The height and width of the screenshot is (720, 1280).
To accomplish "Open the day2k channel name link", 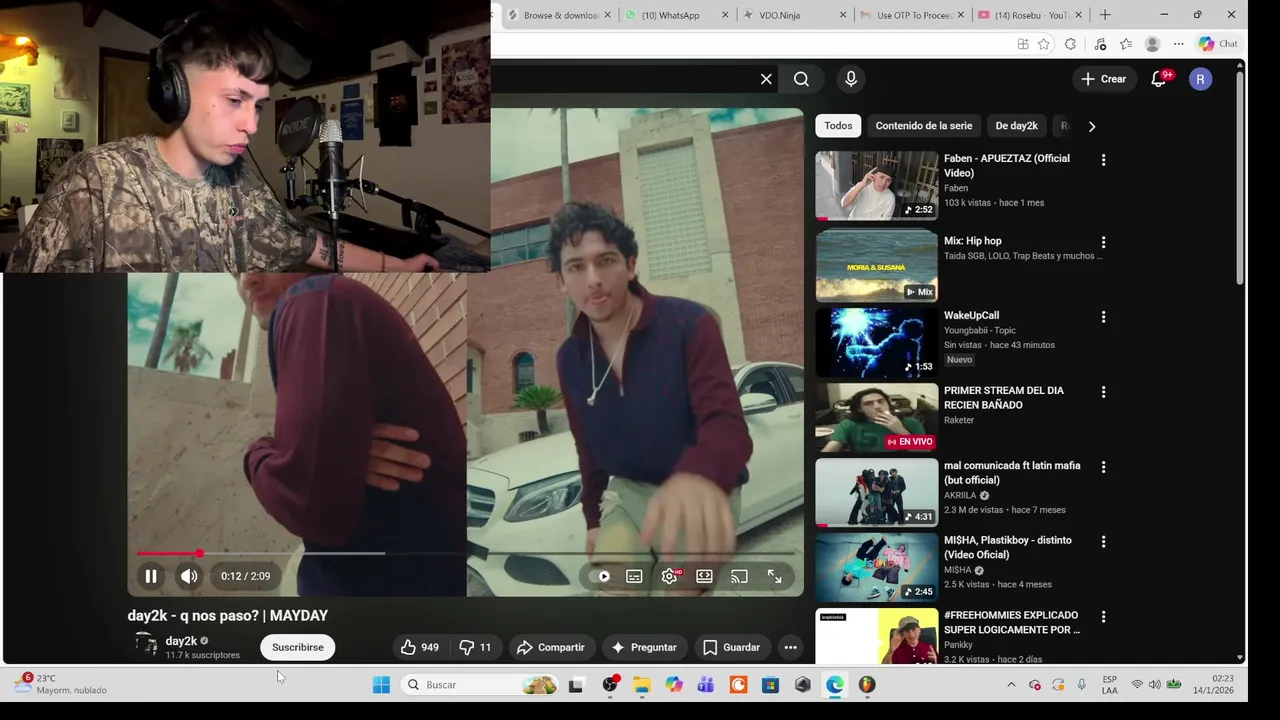I will (181, 641).
